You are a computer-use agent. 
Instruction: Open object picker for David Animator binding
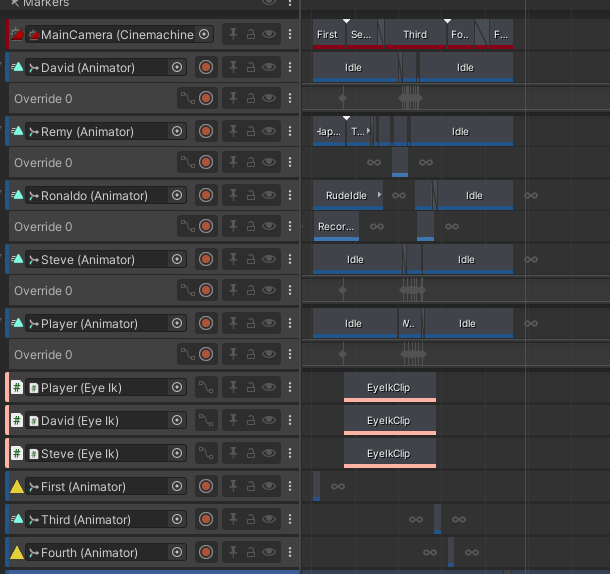[x=177, y=67]
